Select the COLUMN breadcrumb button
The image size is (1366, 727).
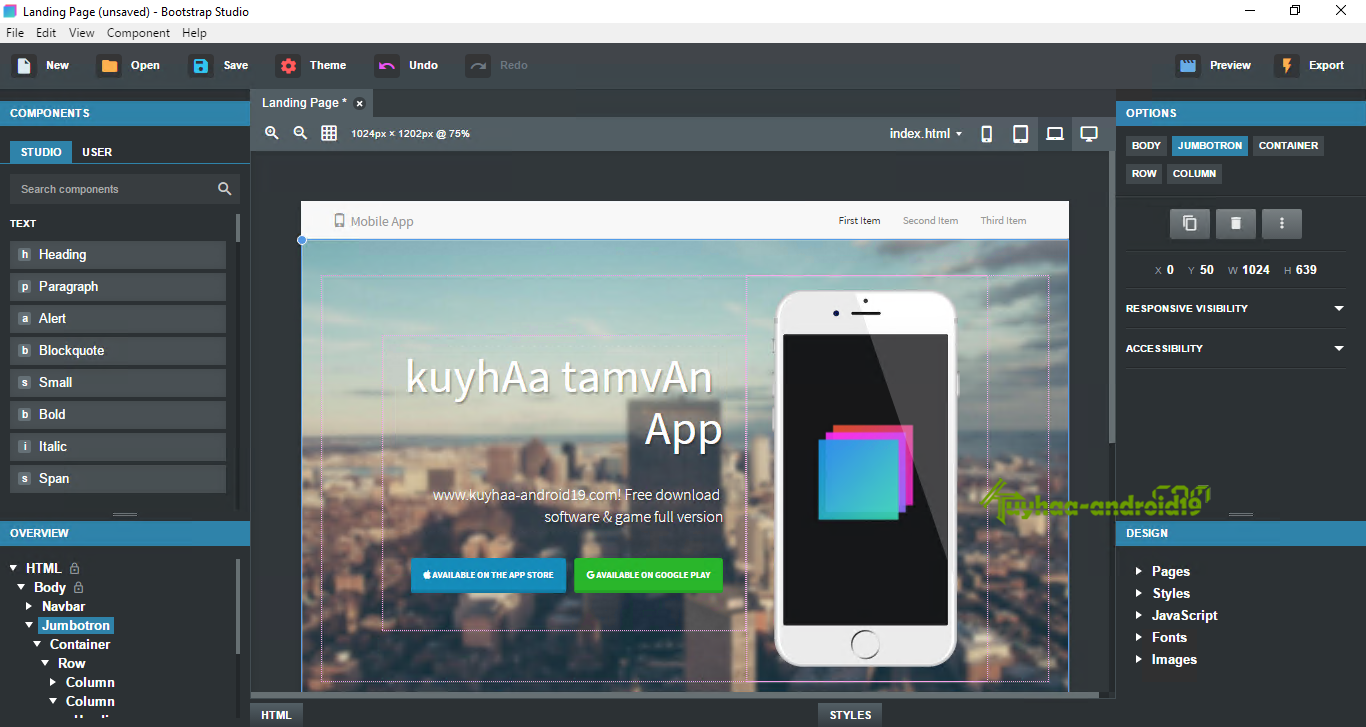point(1194,174)
